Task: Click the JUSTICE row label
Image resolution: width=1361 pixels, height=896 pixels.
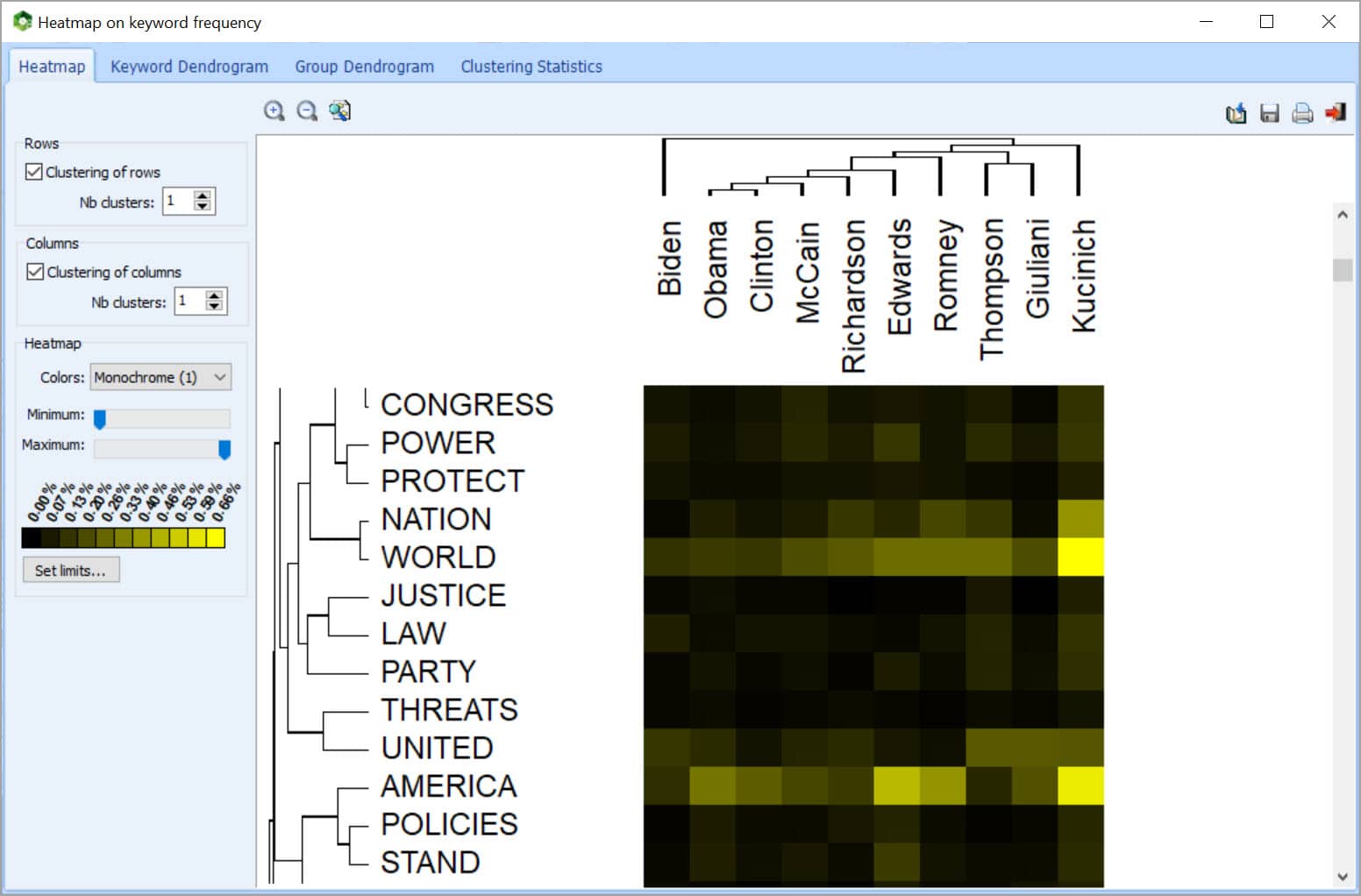Action: tap(443, 595)
